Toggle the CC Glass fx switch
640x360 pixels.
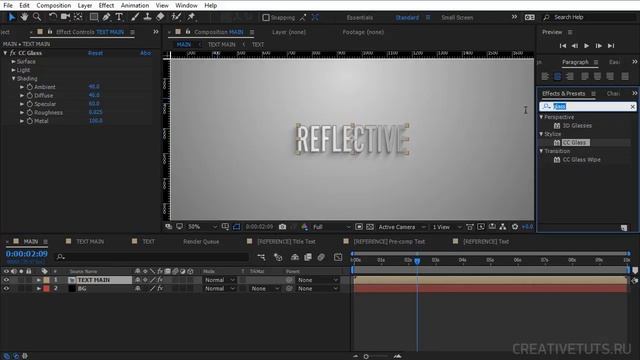pos(13,53)
